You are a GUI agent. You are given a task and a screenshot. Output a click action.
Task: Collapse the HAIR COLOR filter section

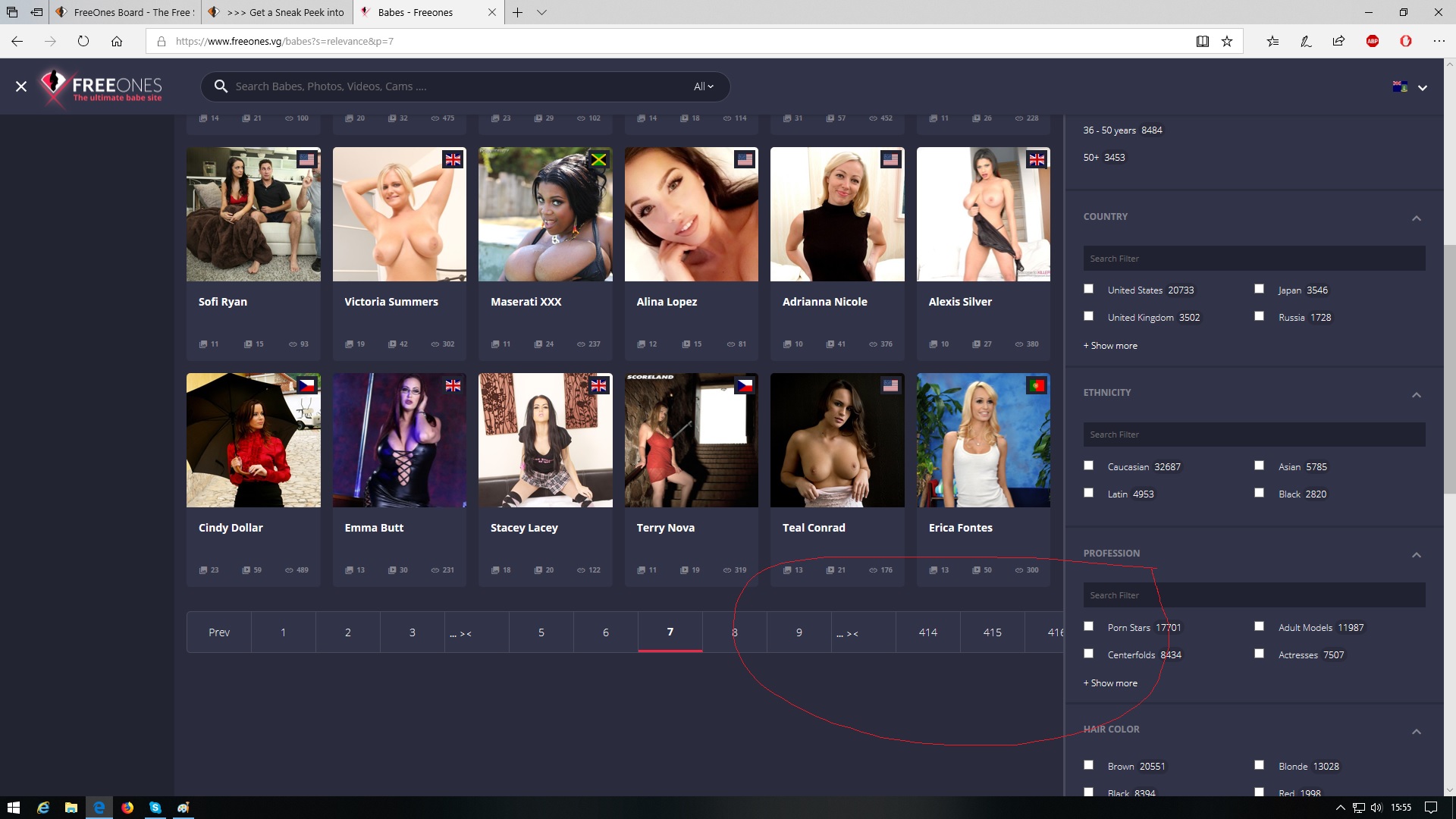[1416, 732]
